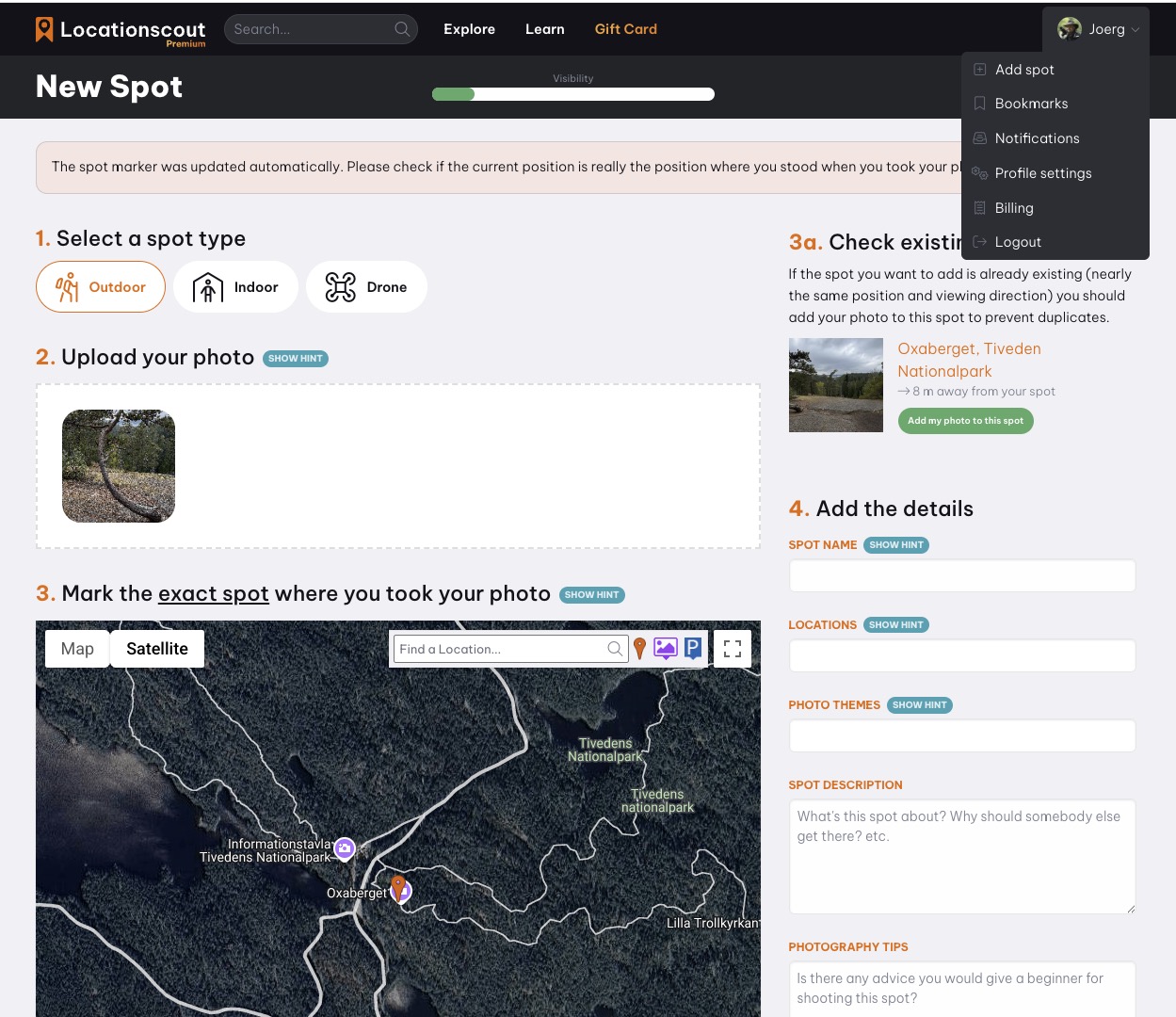Collapse the Joerg user menu chevron
Image resolution: width=1176 pixels, height=1017 pixels.
(x=1136, y=30)
